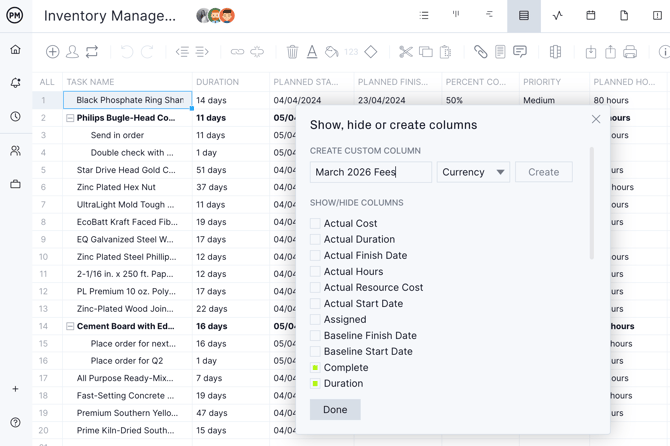Add a new task with plus circle

click(53, 52)
